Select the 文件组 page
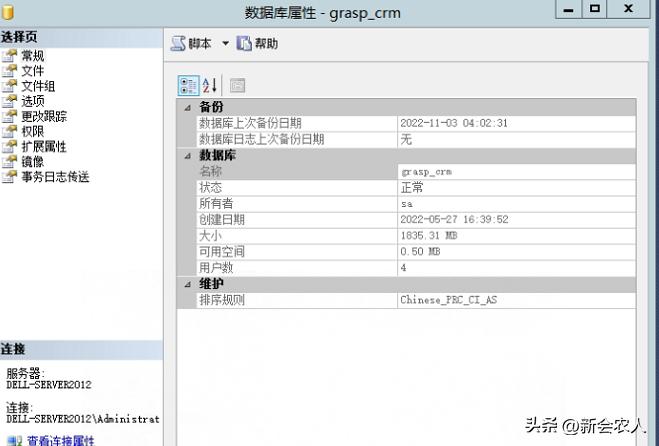This screenshot has height=446, width=659. click(38, 86)
